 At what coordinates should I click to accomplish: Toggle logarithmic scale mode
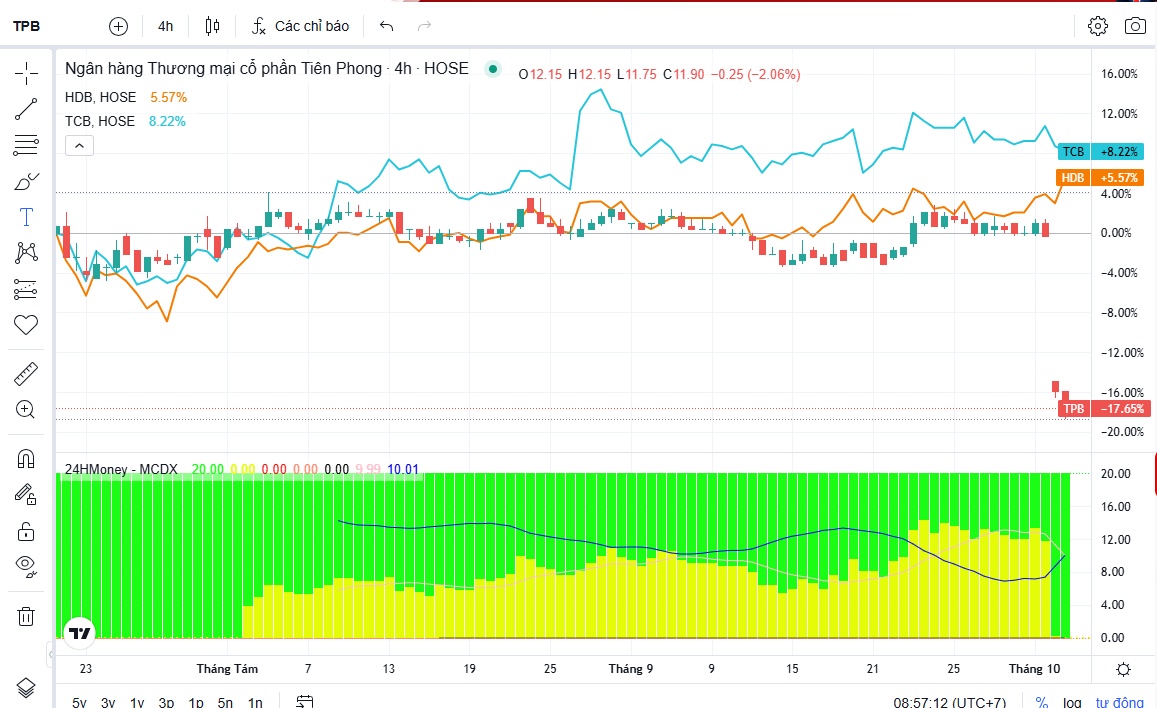click(x=1072, y=702)
